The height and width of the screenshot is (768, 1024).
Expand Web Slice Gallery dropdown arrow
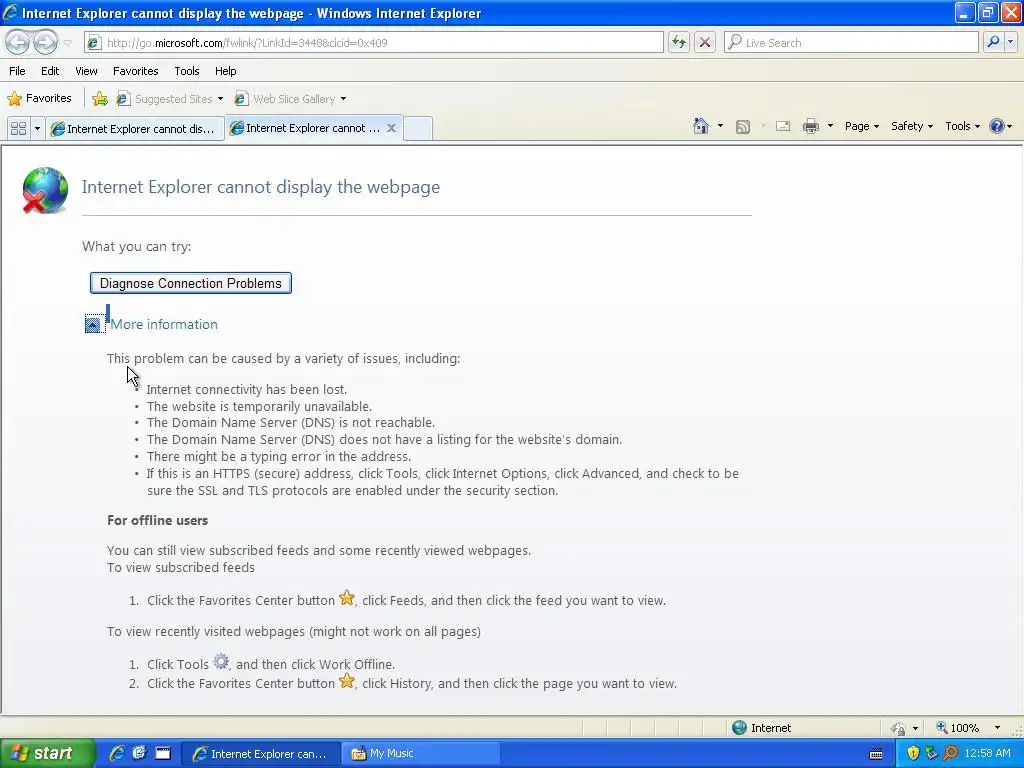[344, 99]
